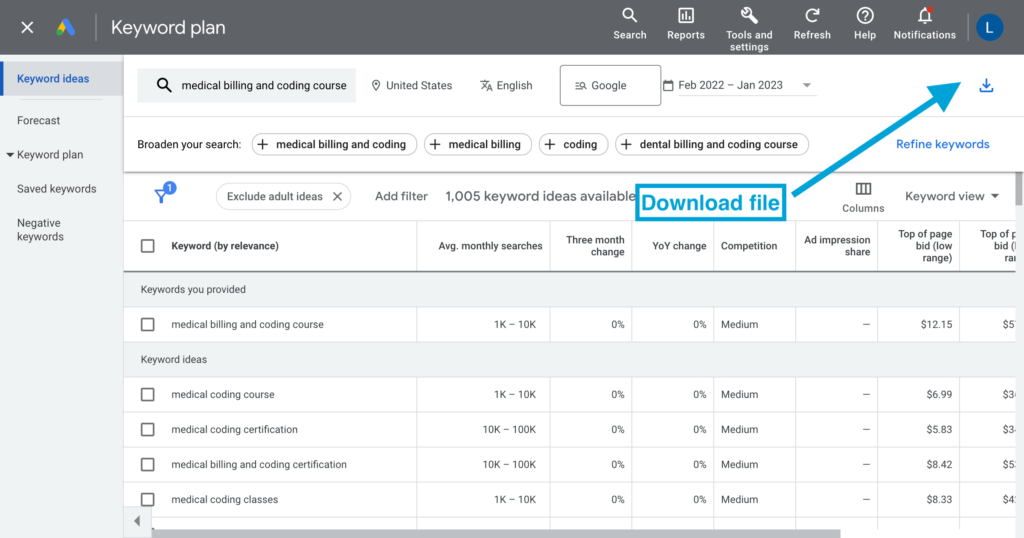Click the download keyword ideas icon
The height and width of the screenshot is (538, 1024).
[x=986, y=86]
